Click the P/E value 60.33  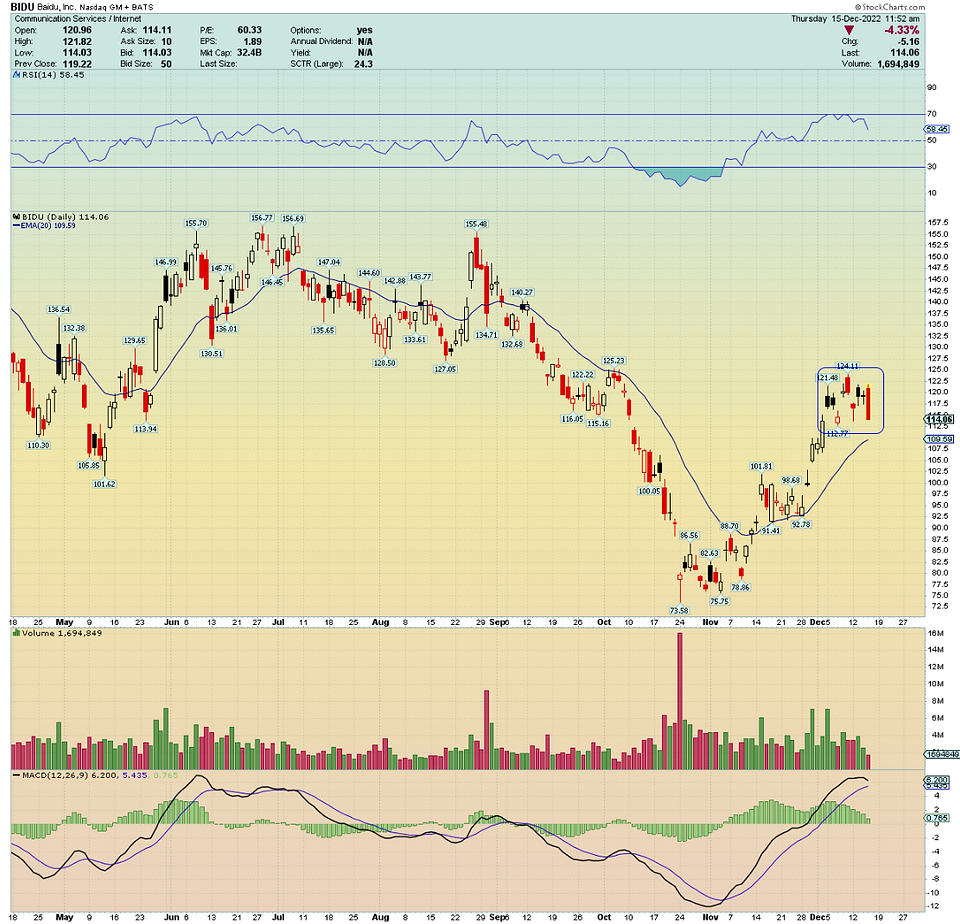pos(250,30)
